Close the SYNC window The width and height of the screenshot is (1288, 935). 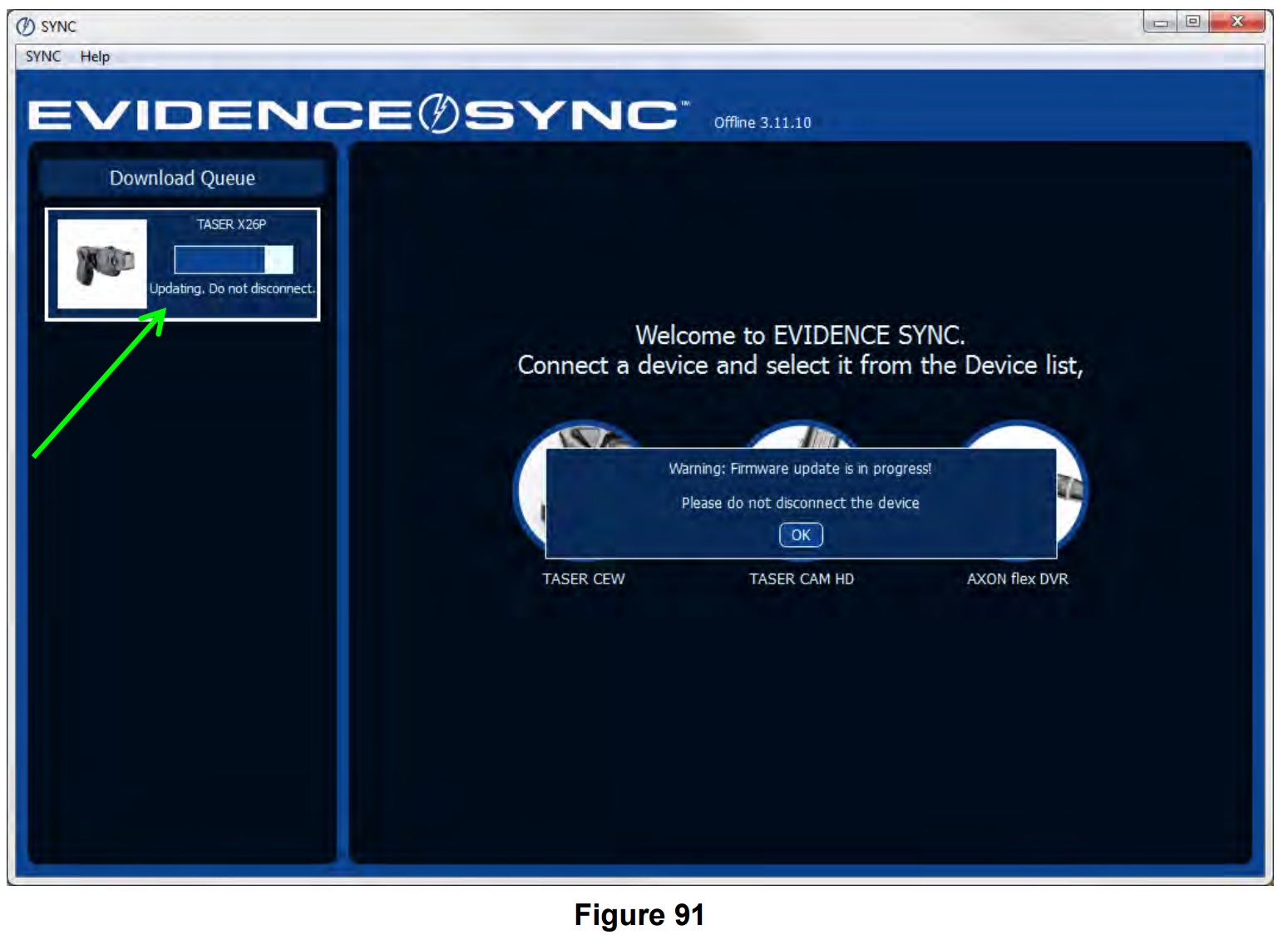point(1236,22)
